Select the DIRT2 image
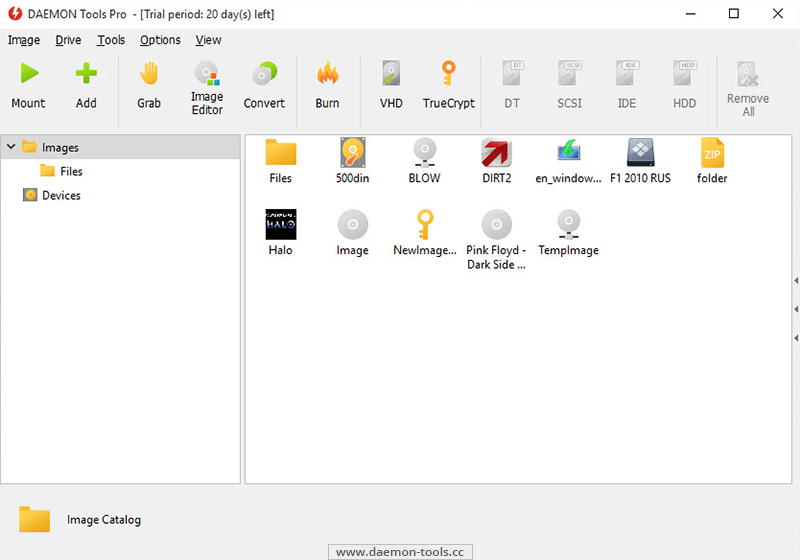800x560 pixels. pos(496,161)
